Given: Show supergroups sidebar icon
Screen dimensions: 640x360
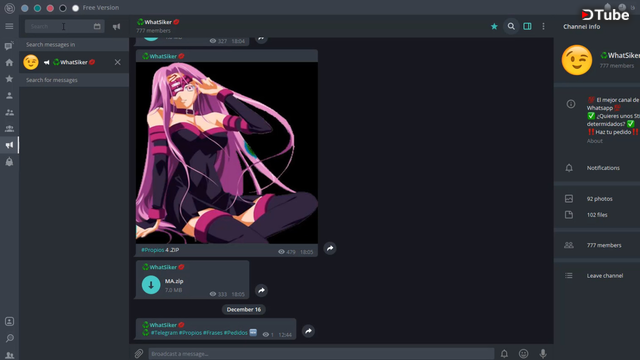Looking at the screenshot, I should [9, 129].
